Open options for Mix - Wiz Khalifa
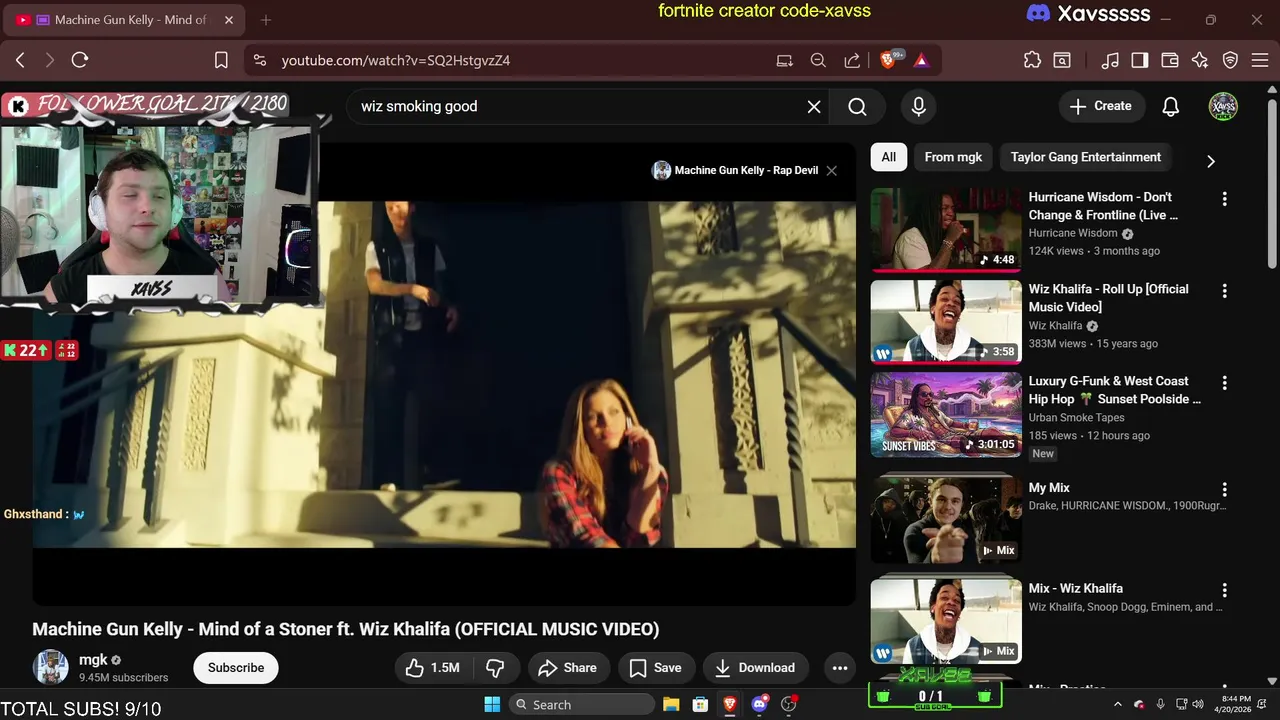The width and height of the screenshot is (1280, 720). point(1224,590)
